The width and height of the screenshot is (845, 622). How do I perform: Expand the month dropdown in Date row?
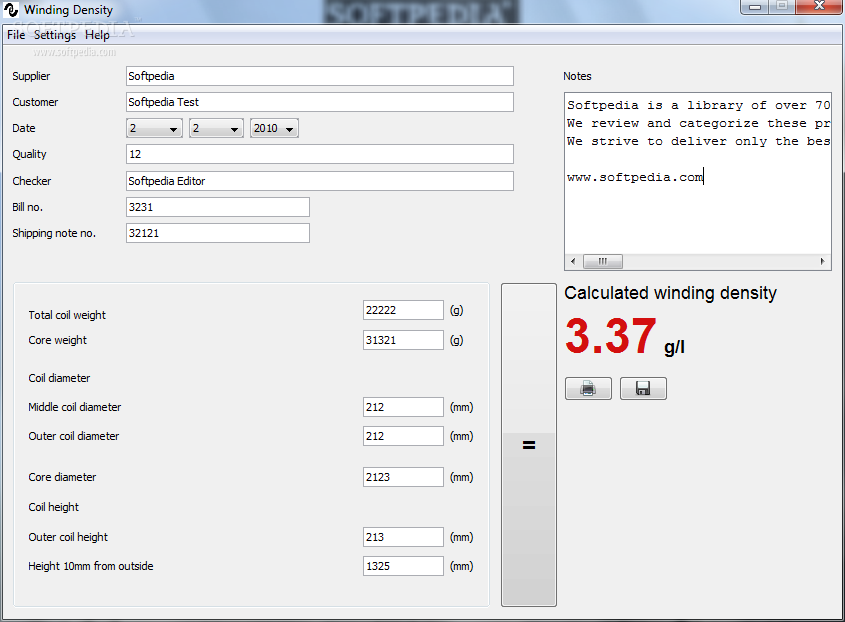pos(216,128)
